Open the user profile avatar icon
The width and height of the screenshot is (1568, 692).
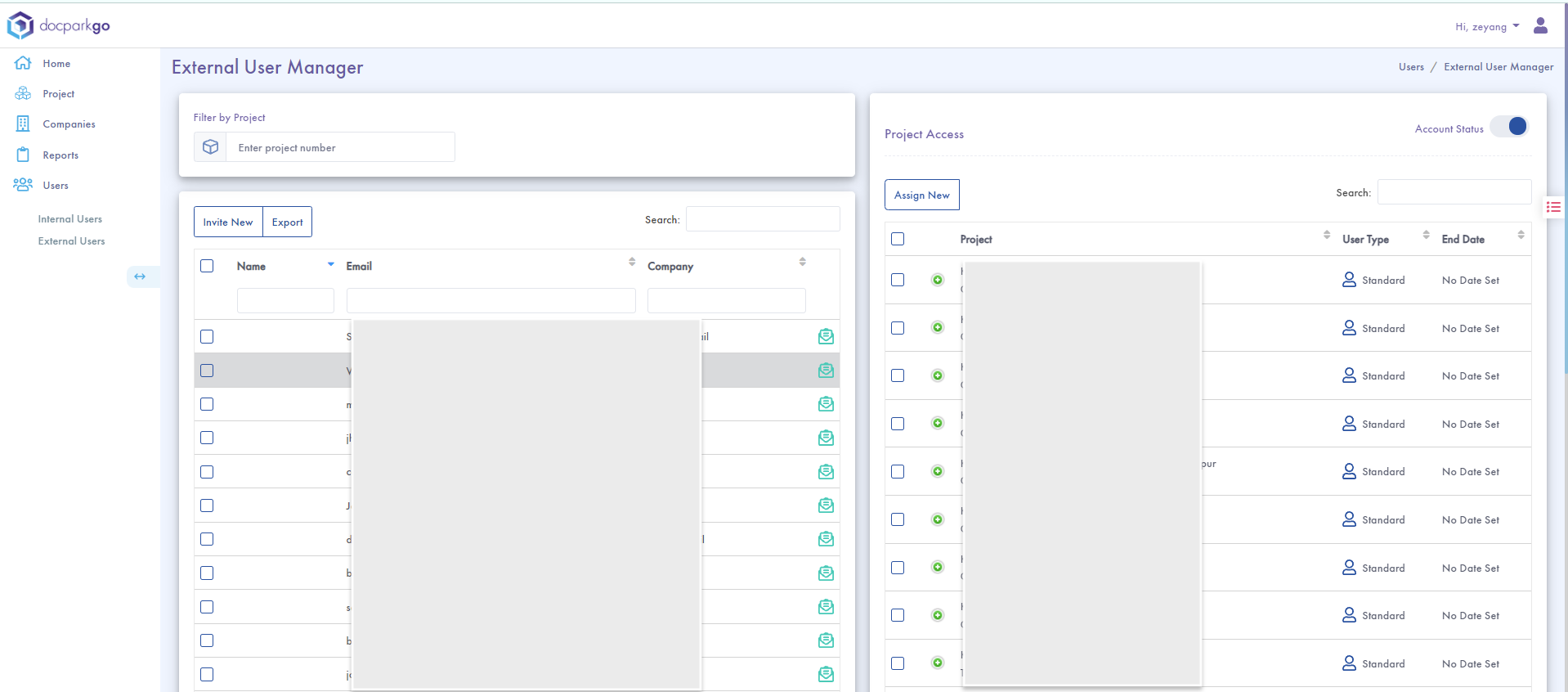[1540, 25]
